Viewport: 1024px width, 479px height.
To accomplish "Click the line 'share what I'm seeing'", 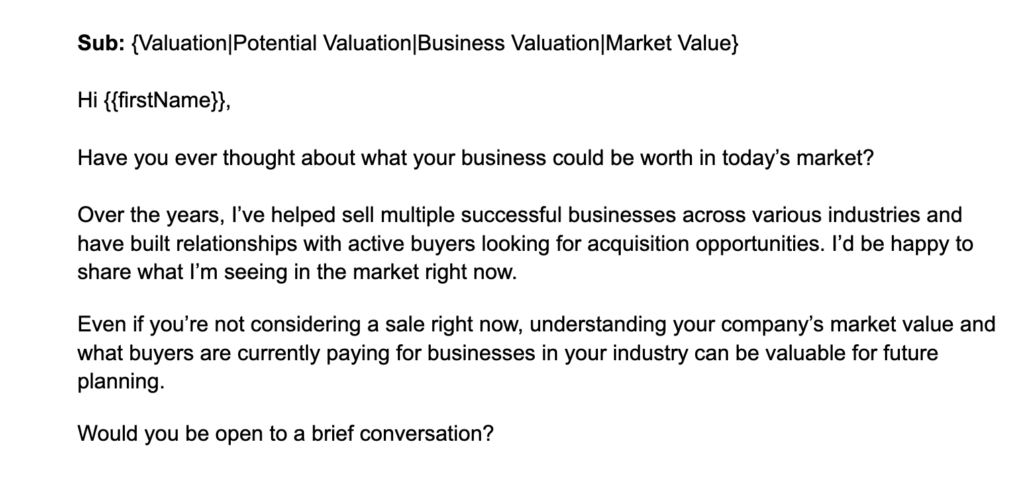I will click(297, 272).
